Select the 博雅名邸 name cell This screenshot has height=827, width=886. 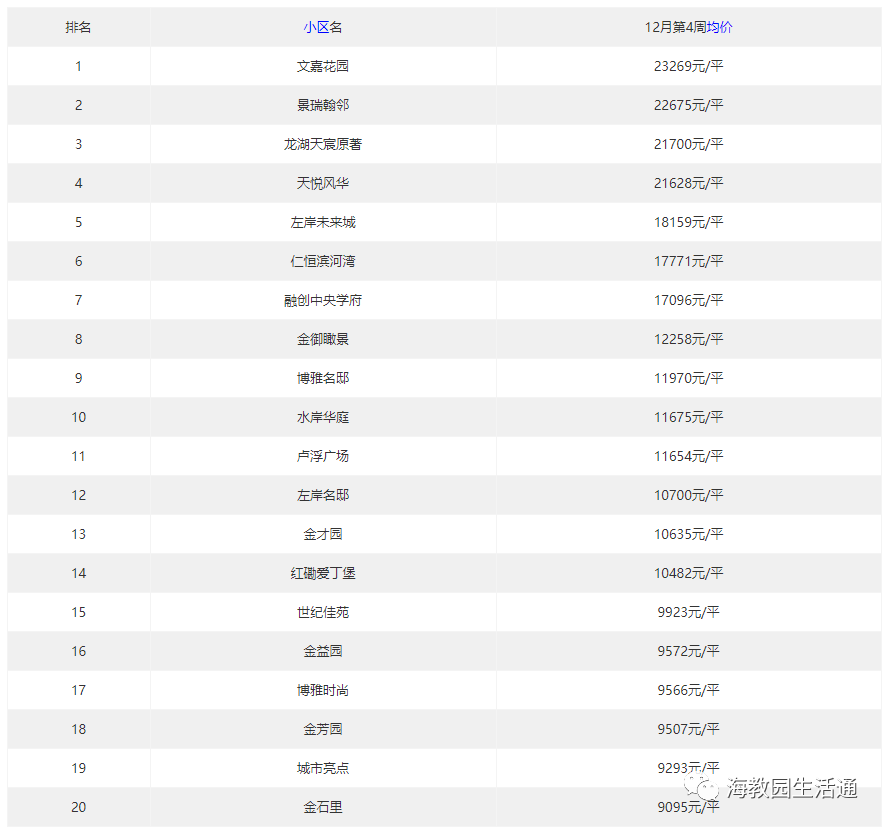point(323,378)
